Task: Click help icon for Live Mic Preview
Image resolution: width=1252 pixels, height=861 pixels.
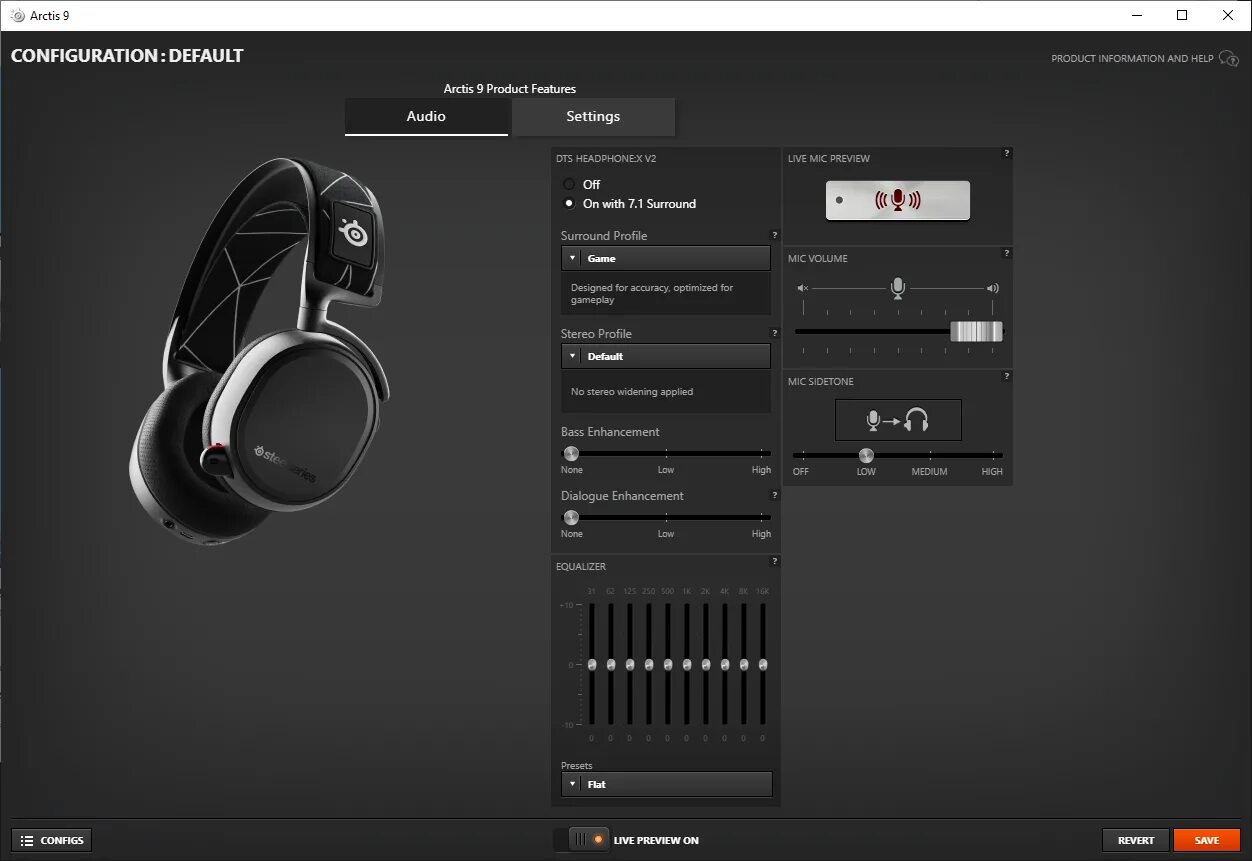Action: (x=1006, y=153)
